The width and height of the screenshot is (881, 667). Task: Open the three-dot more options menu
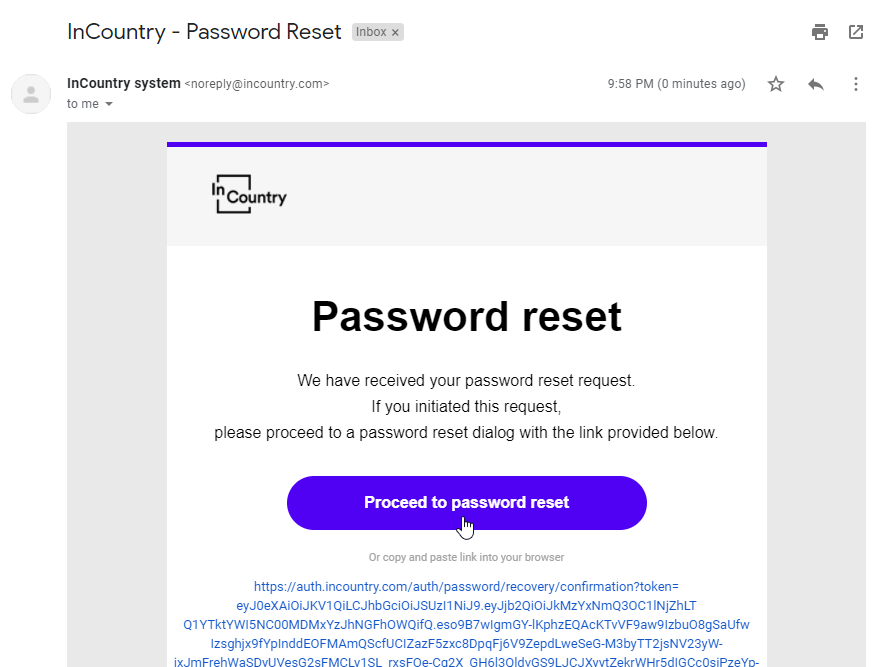tap(856, 84)
